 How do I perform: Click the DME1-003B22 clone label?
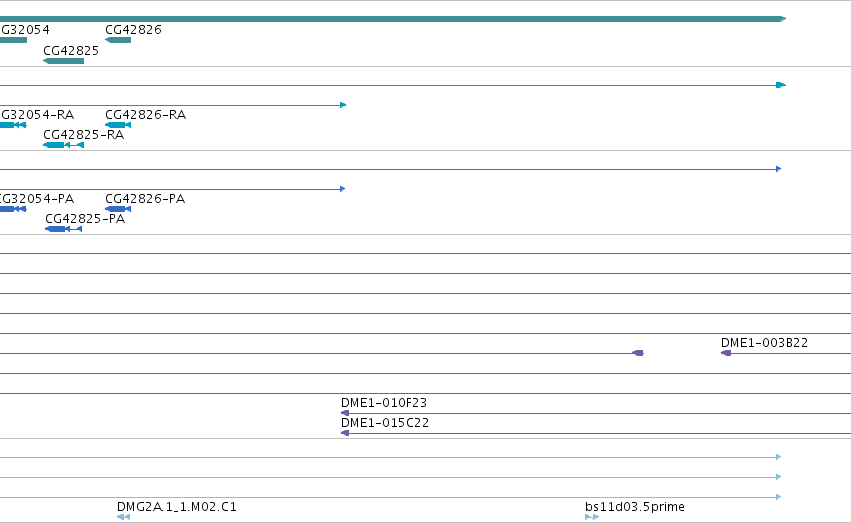pos(764,343)
